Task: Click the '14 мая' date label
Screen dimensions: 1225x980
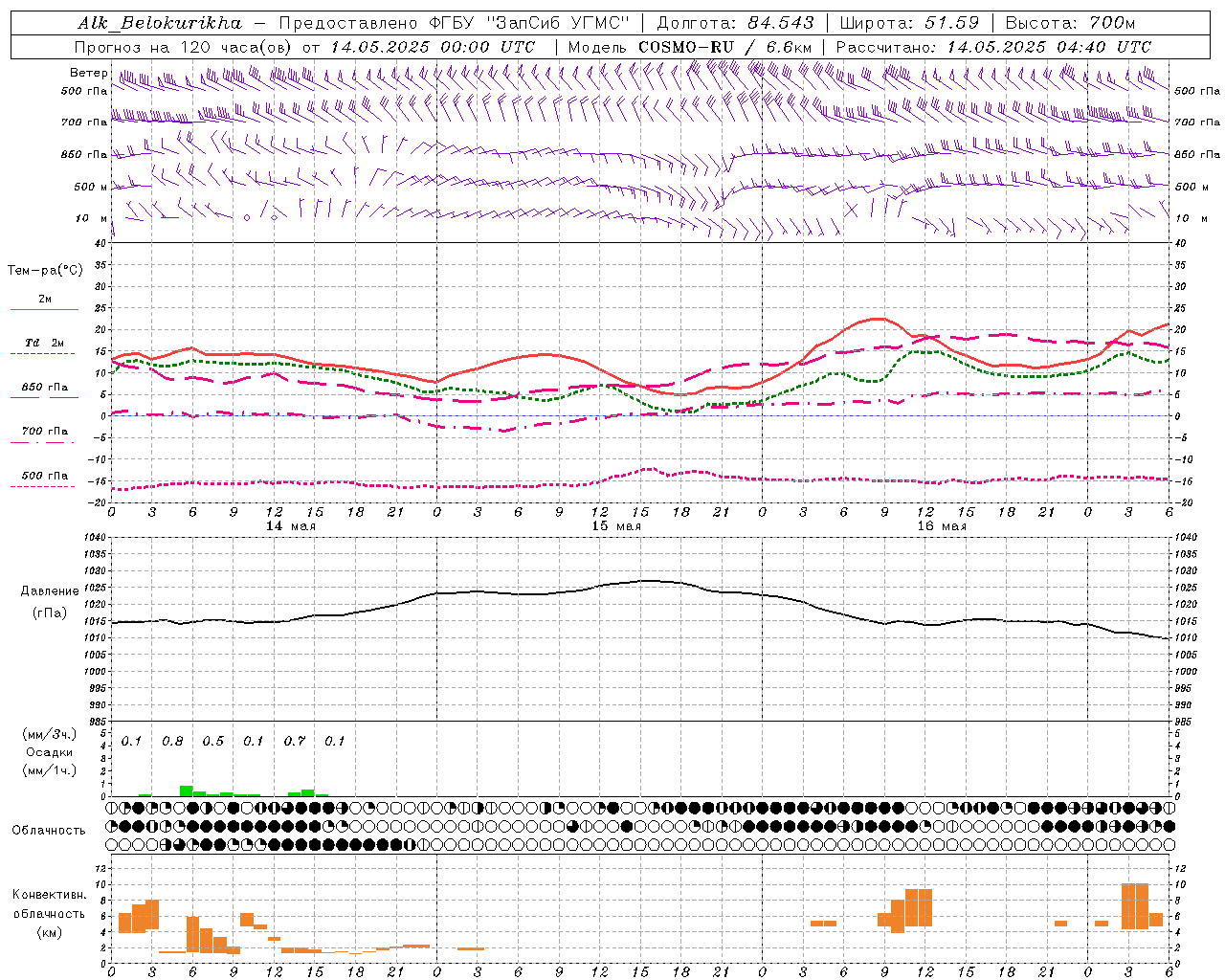Action: tap(291, 526)
